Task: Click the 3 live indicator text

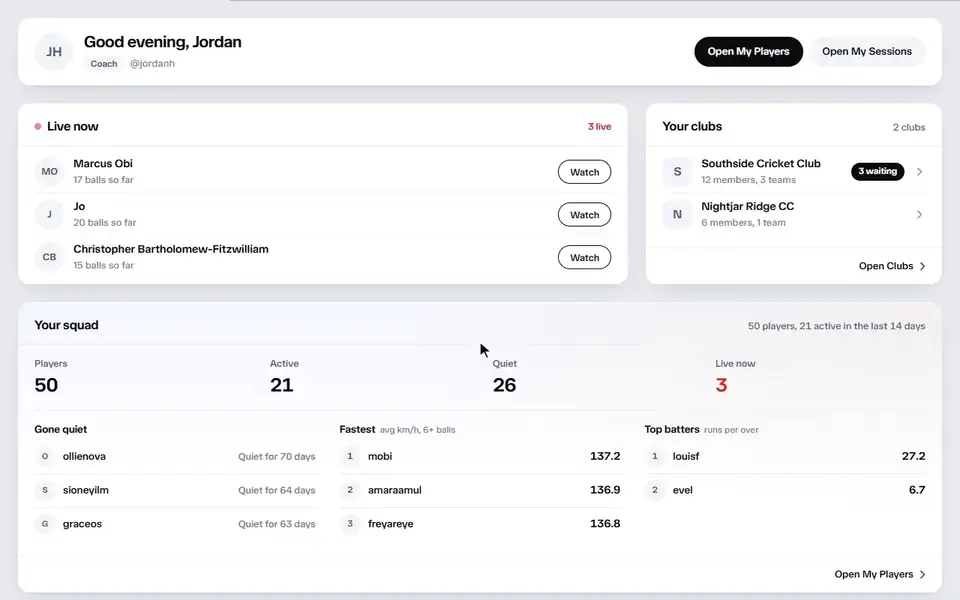Action: coord(599,127)
